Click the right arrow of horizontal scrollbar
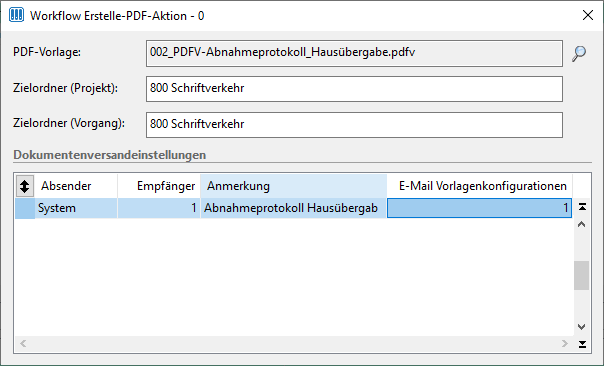Viewport: 604px width, 366px height. coord(565,343)
